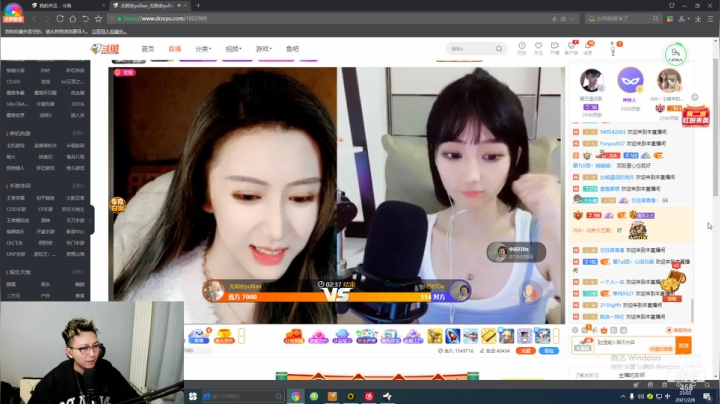The image size is (720, 404).
Task: Click the Douyu logo
Action: coord(105,49)
